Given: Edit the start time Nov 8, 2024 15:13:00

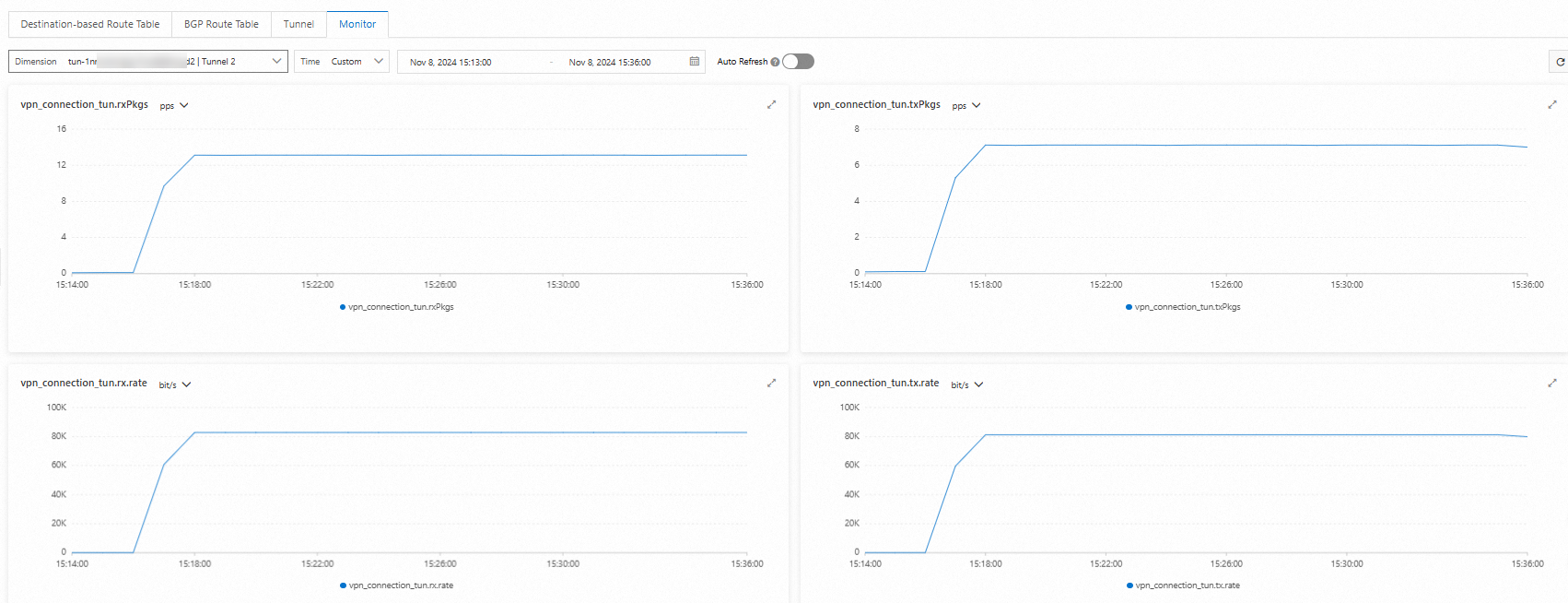Looking at the screenshot, I should [451, 63].
